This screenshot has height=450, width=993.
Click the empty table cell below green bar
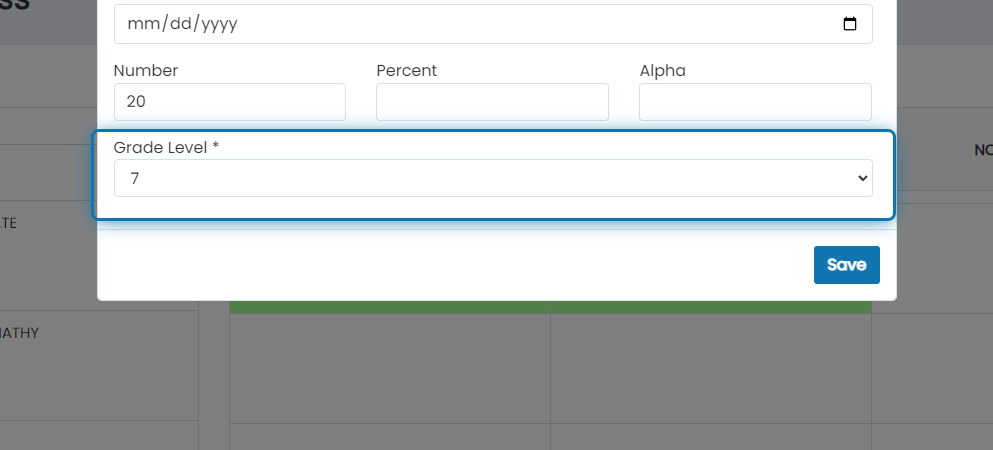[x=389, y=368]
